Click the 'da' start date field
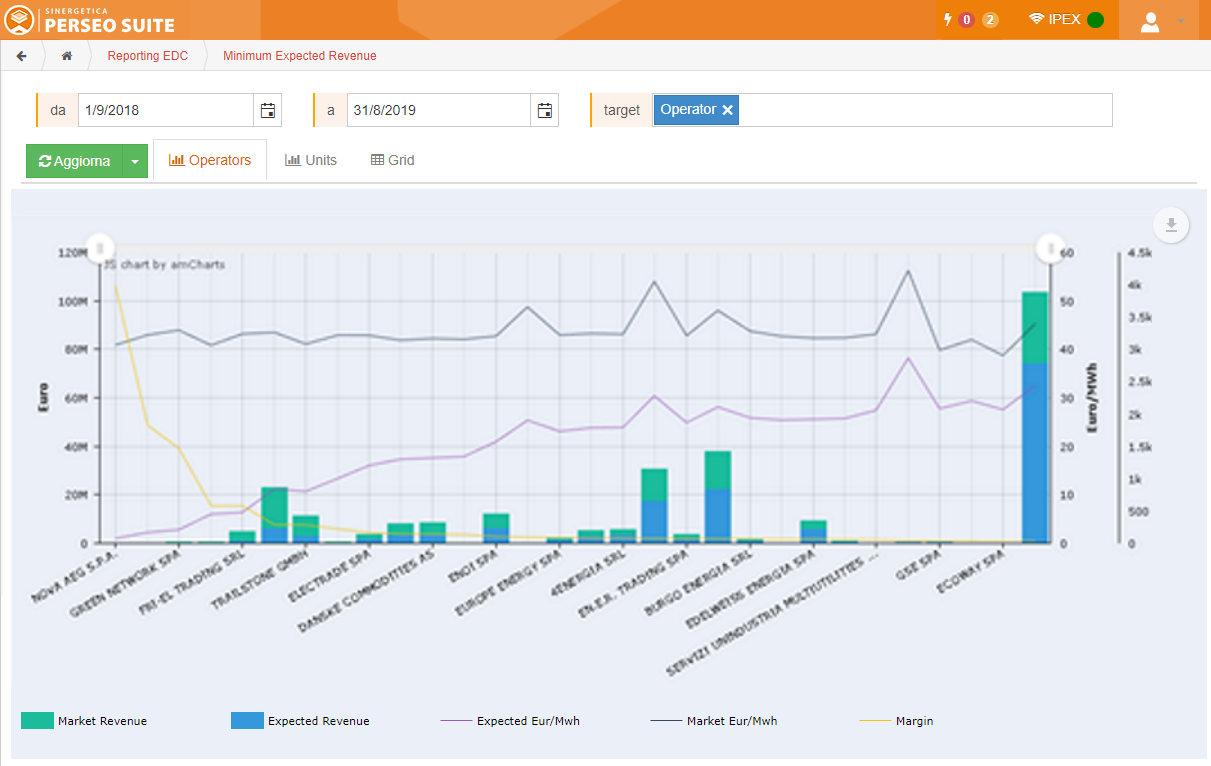This screenshot has width=1211, height=766. point(166,110)
